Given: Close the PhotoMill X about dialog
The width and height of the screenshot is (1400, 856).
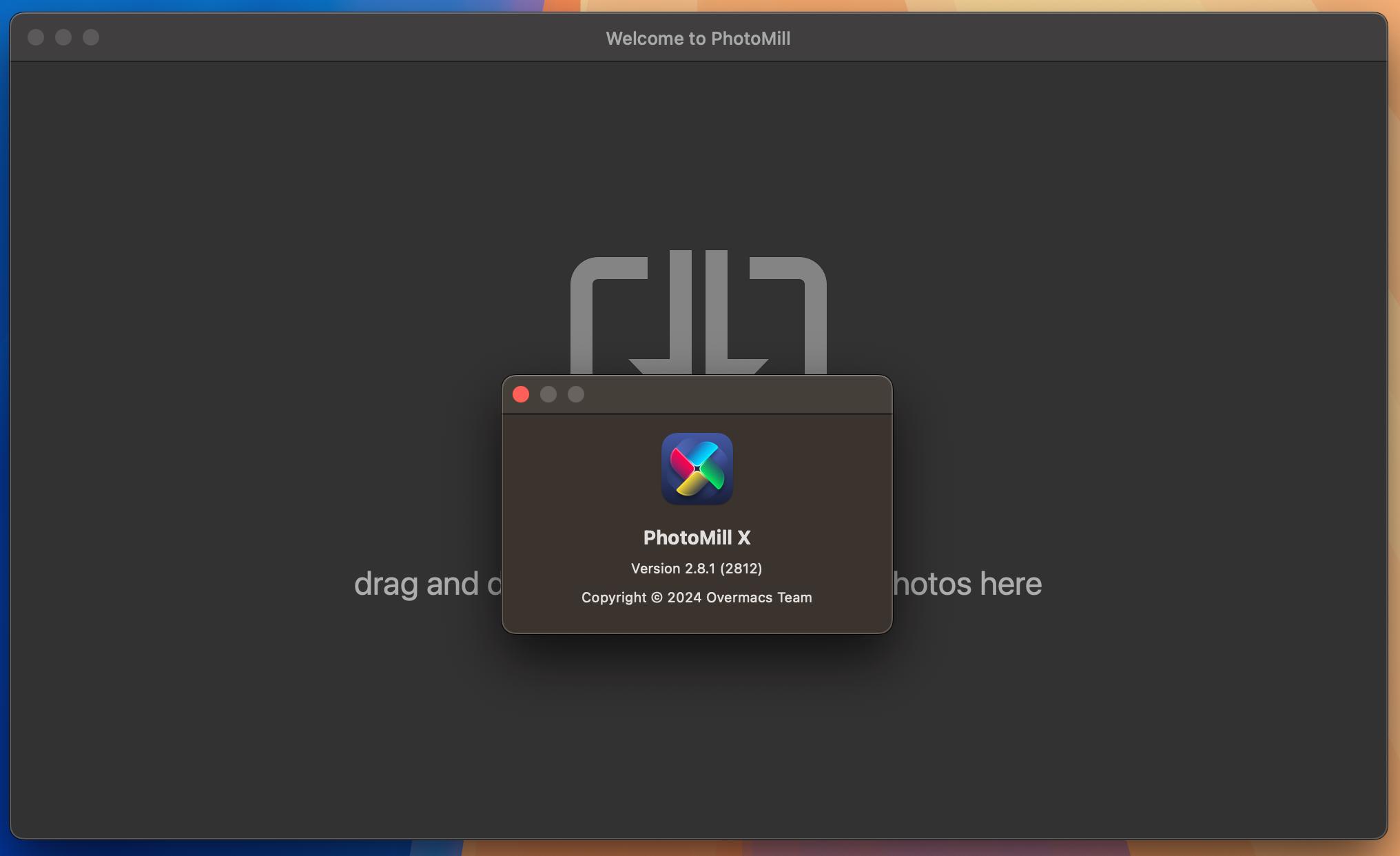Looking at the screenshot, I should (521, 394).
